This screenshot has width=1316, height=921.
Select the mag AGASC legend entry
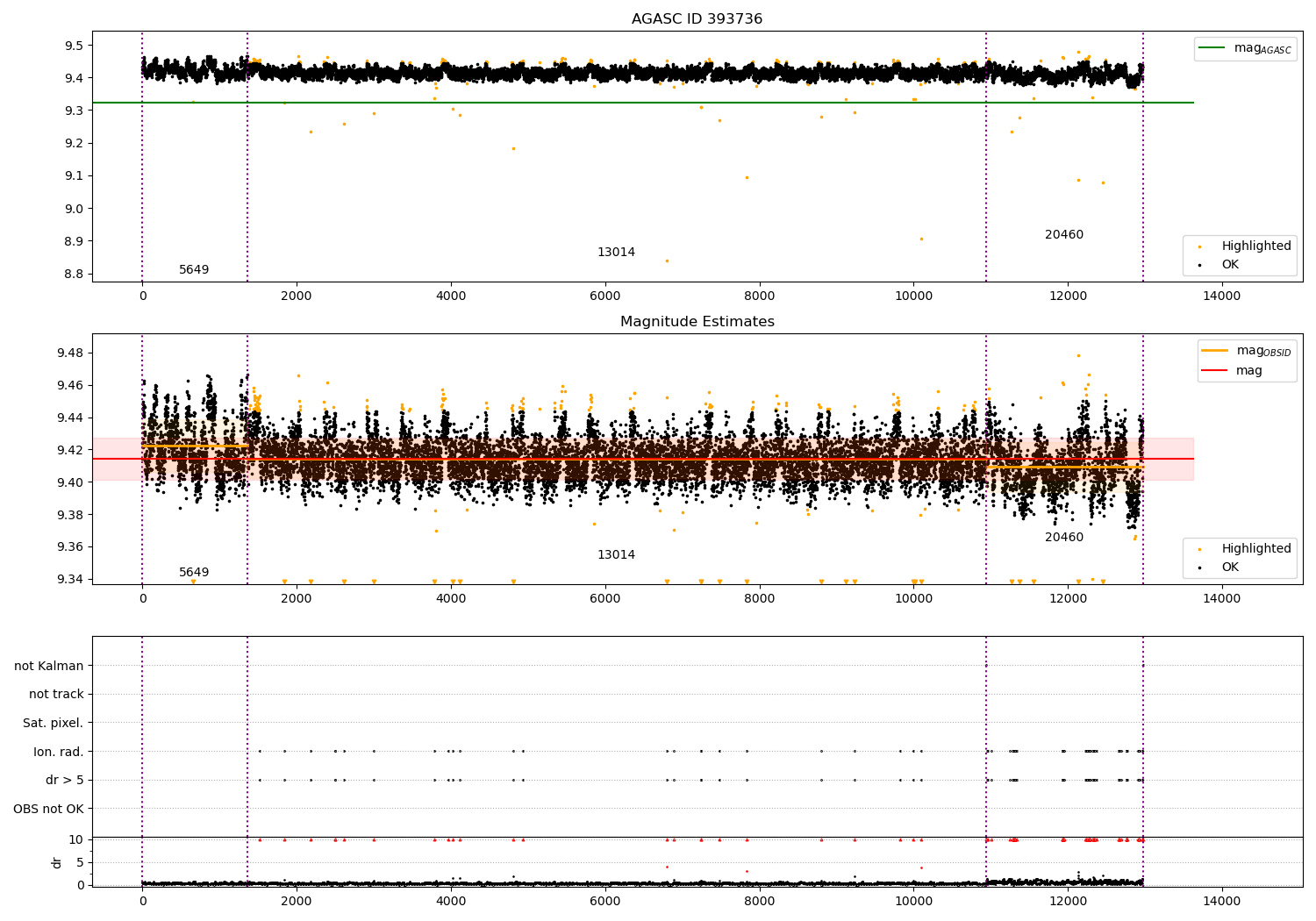click(1246, 48)
